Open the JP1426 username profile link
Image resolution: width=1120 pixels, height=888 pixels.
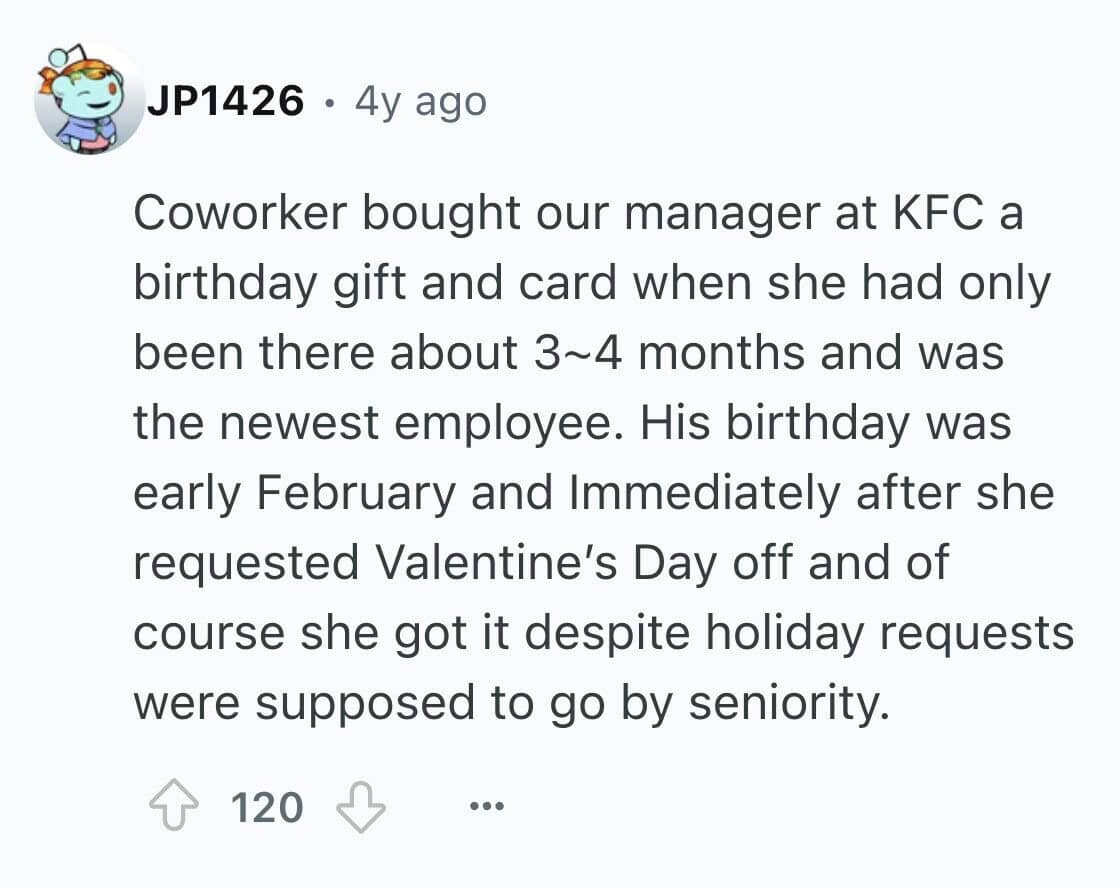point(225,101)
